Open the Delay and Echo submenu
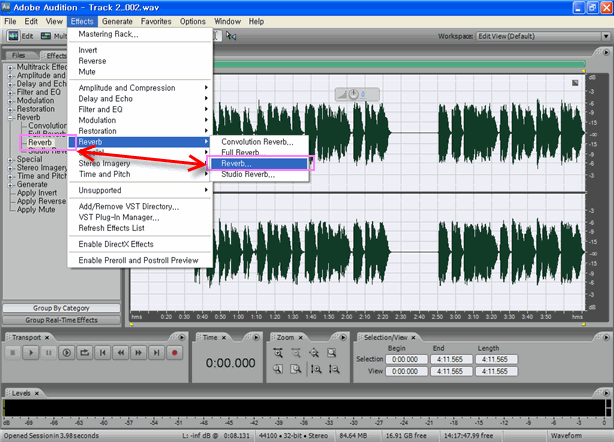 click(x=140, y=99)
